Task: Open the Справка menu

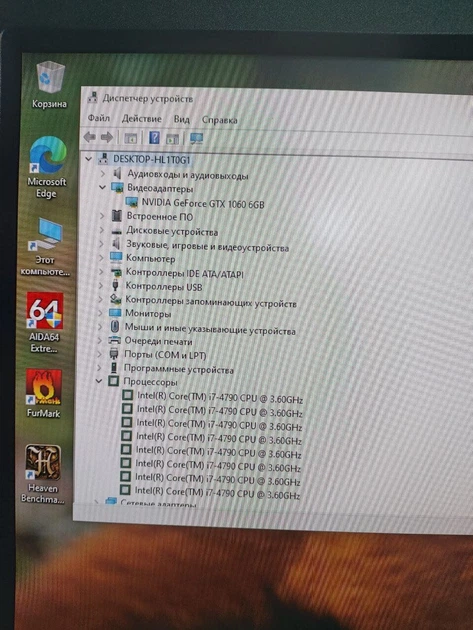Action: point(219,120)
